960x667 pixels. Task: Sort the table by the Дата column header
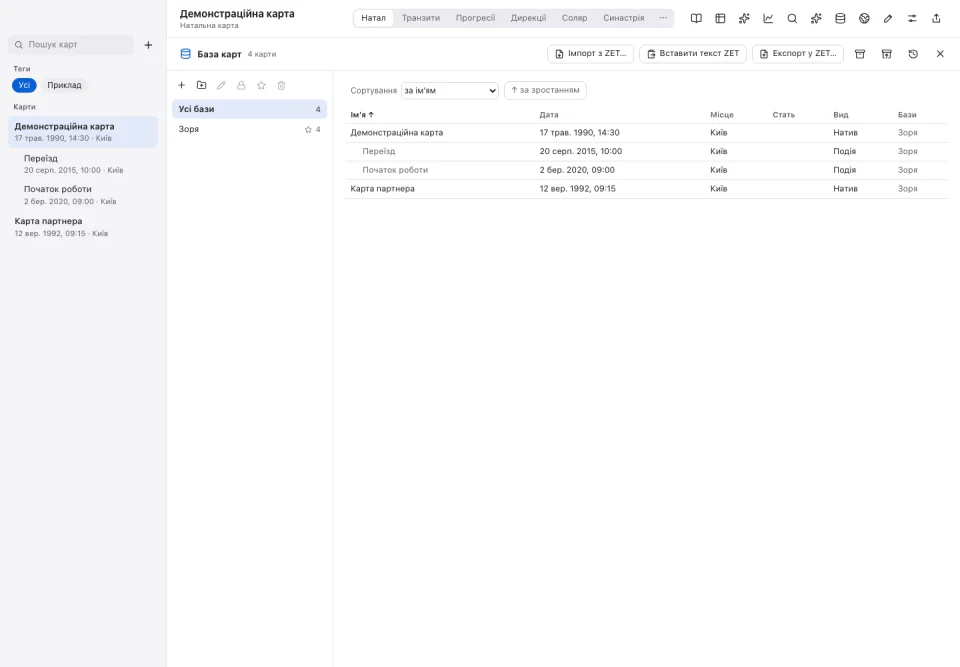(549, 115)
